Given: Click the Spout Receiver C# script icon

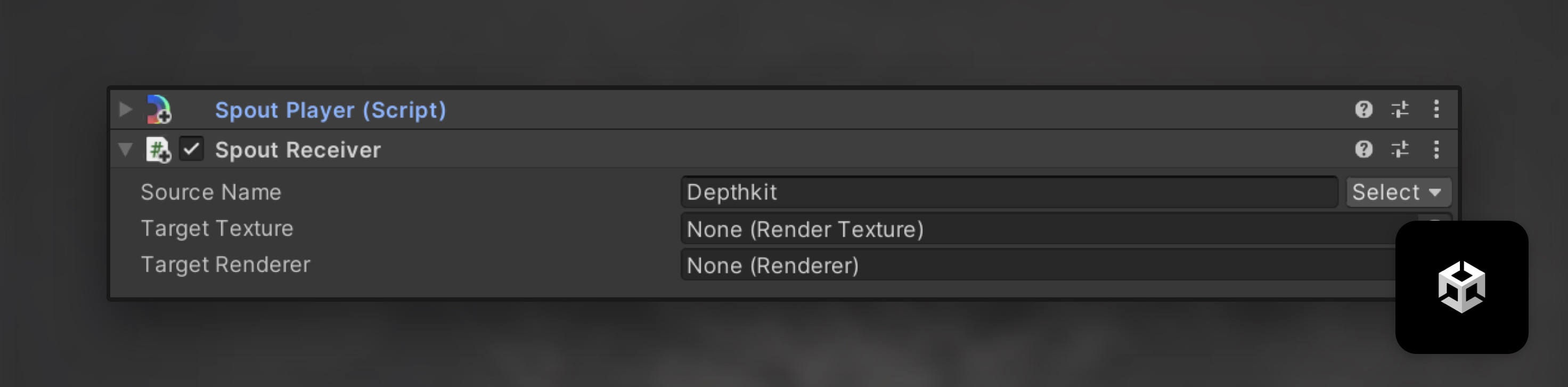Looking at the screenshot, I should pyautogui.click(x=158, y=150).
